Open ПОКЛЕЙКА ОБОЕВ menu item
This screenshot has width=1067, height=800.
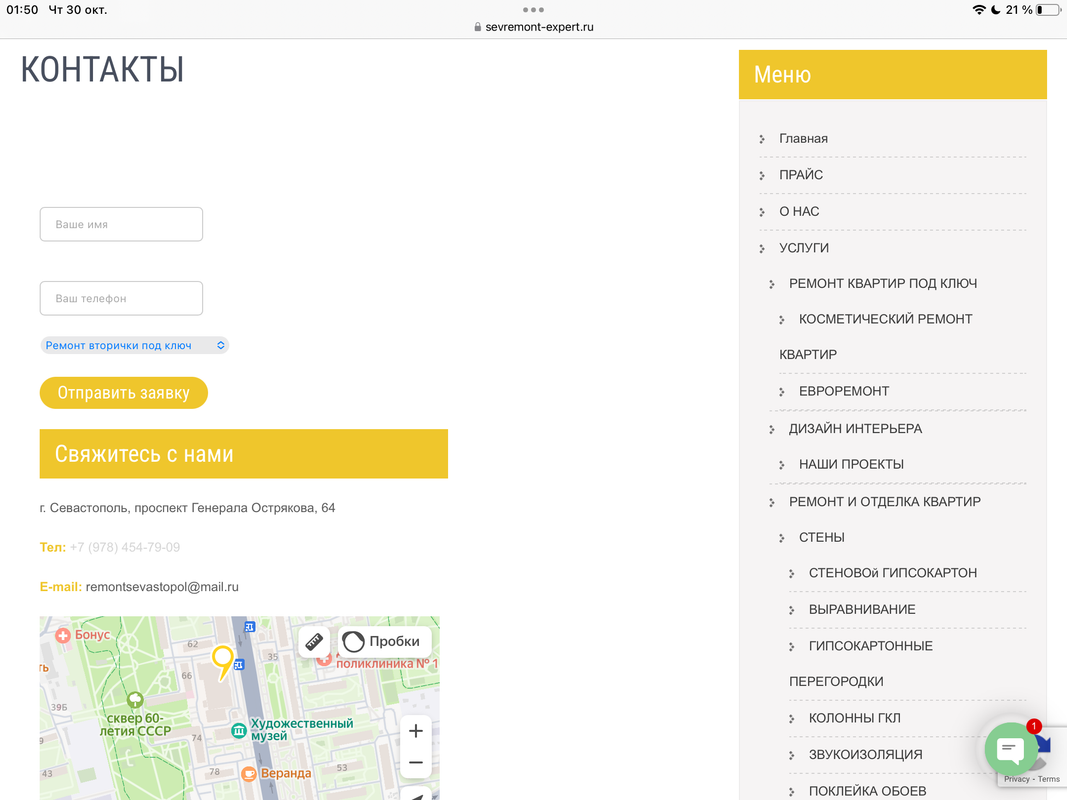point(868,791)
